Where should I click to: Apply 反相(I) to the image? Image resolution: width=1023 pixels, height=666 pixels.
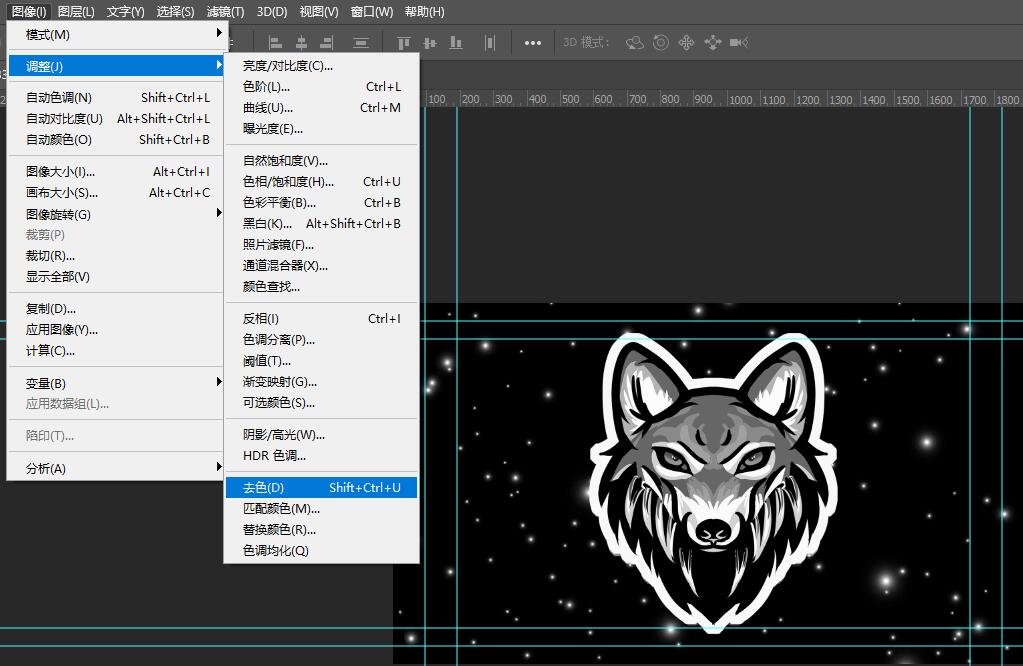tap(322, 318)
